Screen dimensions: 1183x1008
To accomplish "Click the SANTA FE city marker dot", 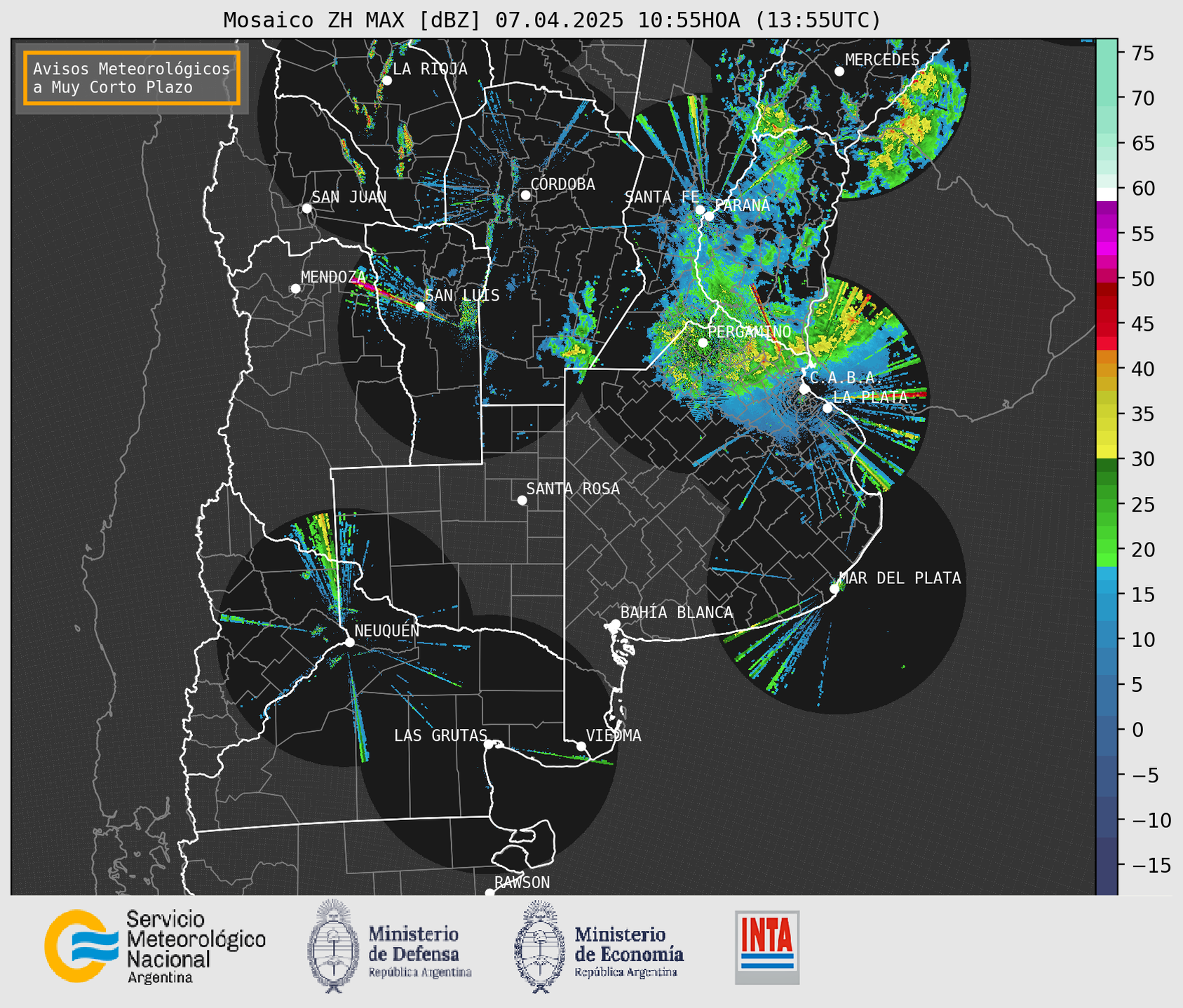I will [x=699, y=210].
